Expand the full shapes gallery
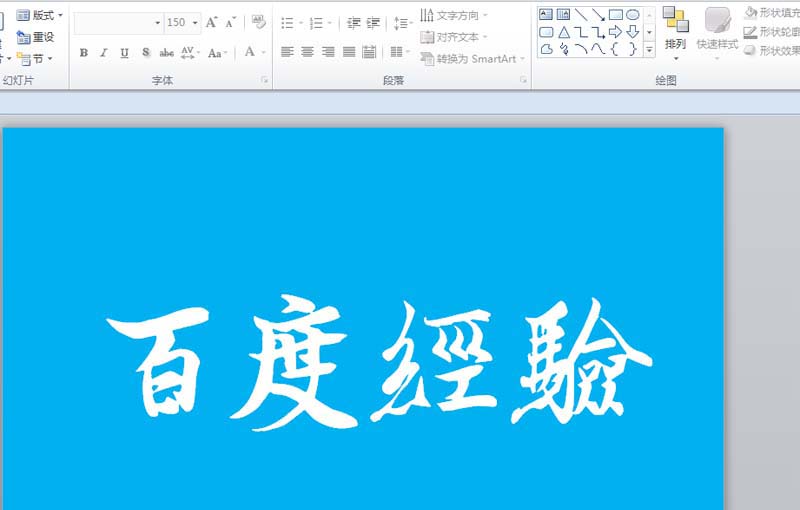This screenshot has height=510, width=800. (649, 50)
